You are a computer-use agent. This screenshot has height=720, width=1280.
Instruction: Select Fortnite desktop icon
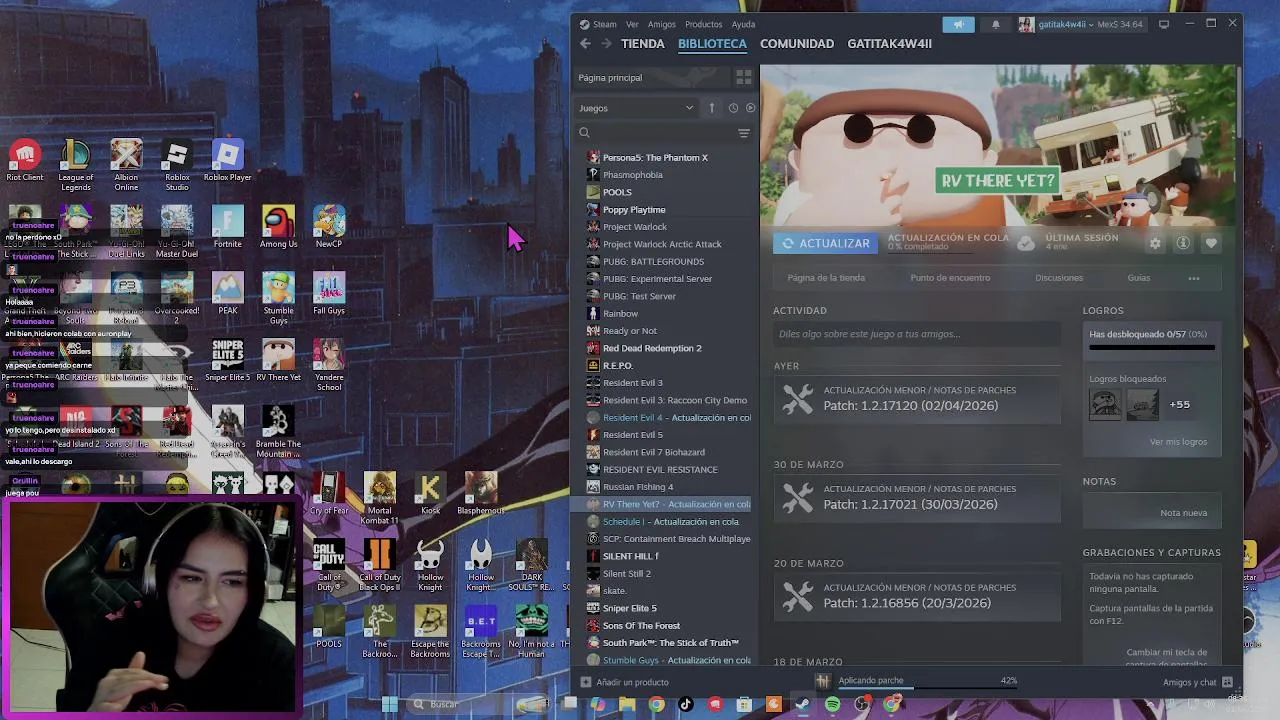tap(228, 227)
